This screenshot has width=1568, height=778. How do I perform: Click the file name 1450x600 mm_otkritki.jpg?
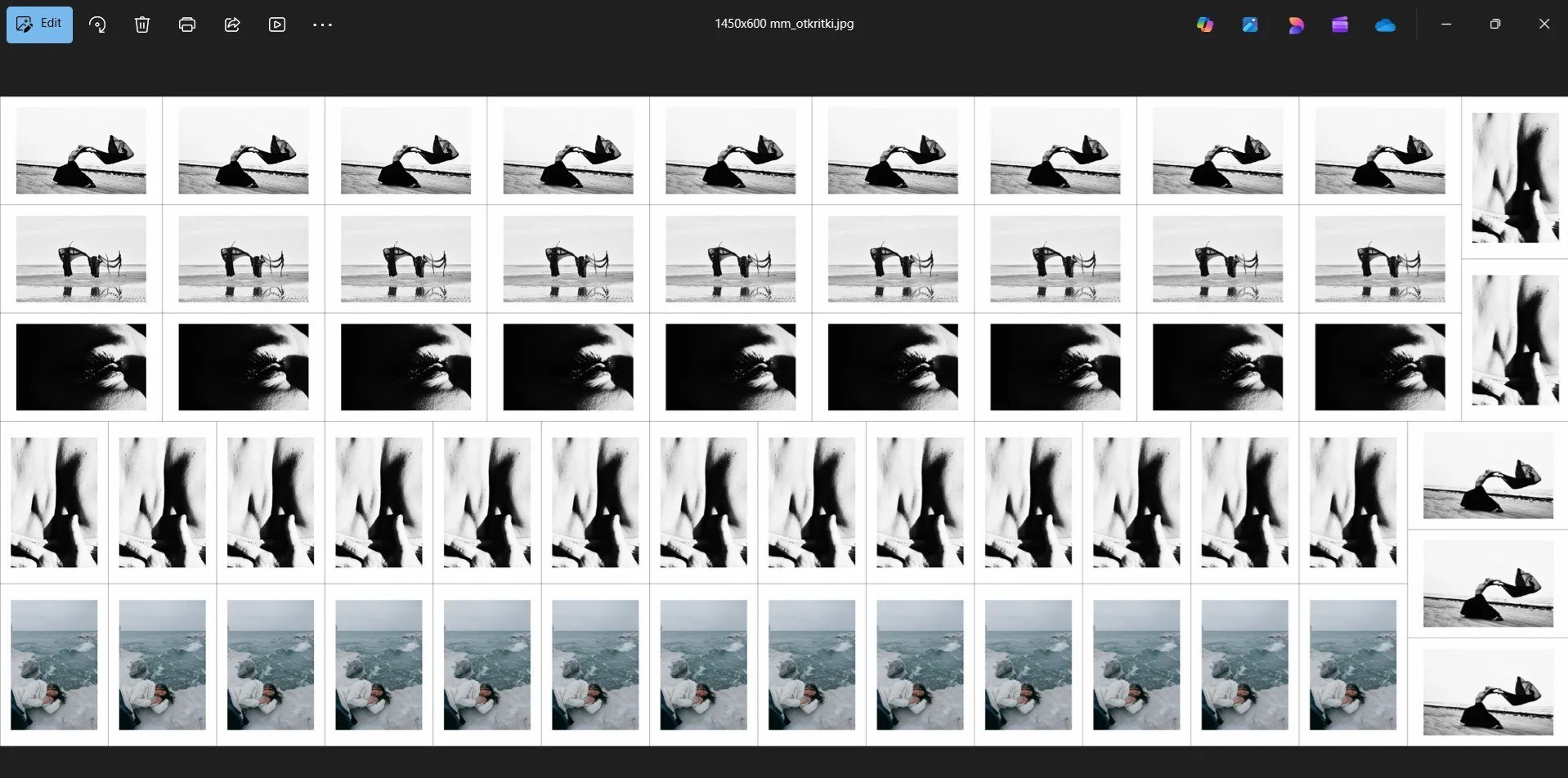[x=784, y=24]
